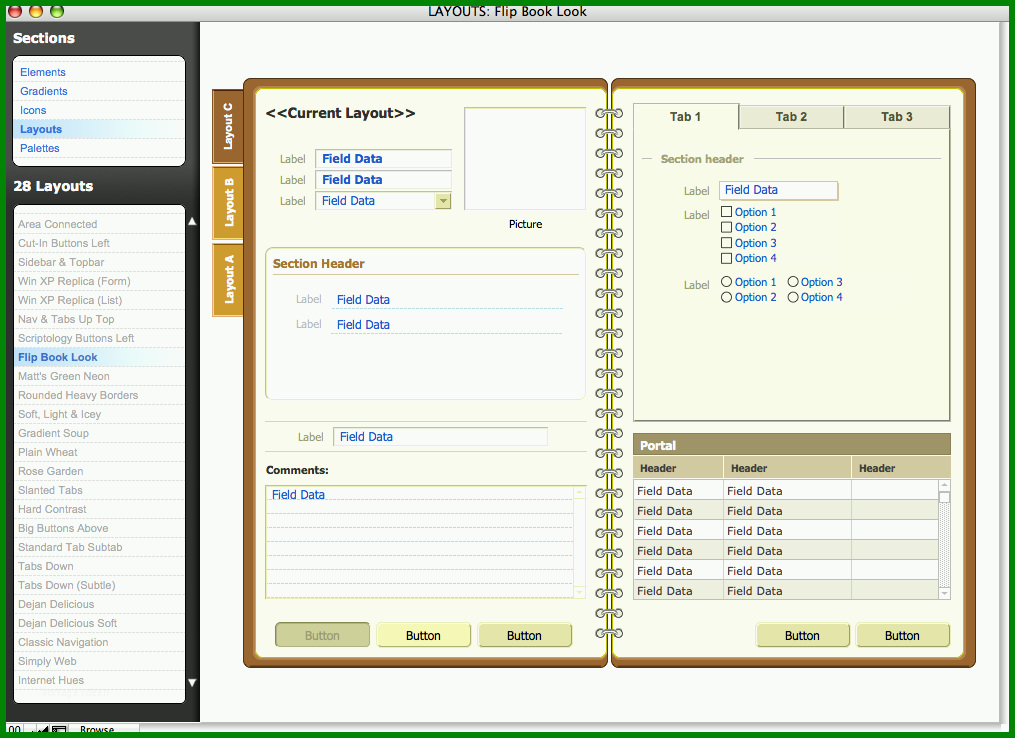This screenshot has height=738, width=1015.
Task: Select the Option 4 radio button
Action: 793,297
